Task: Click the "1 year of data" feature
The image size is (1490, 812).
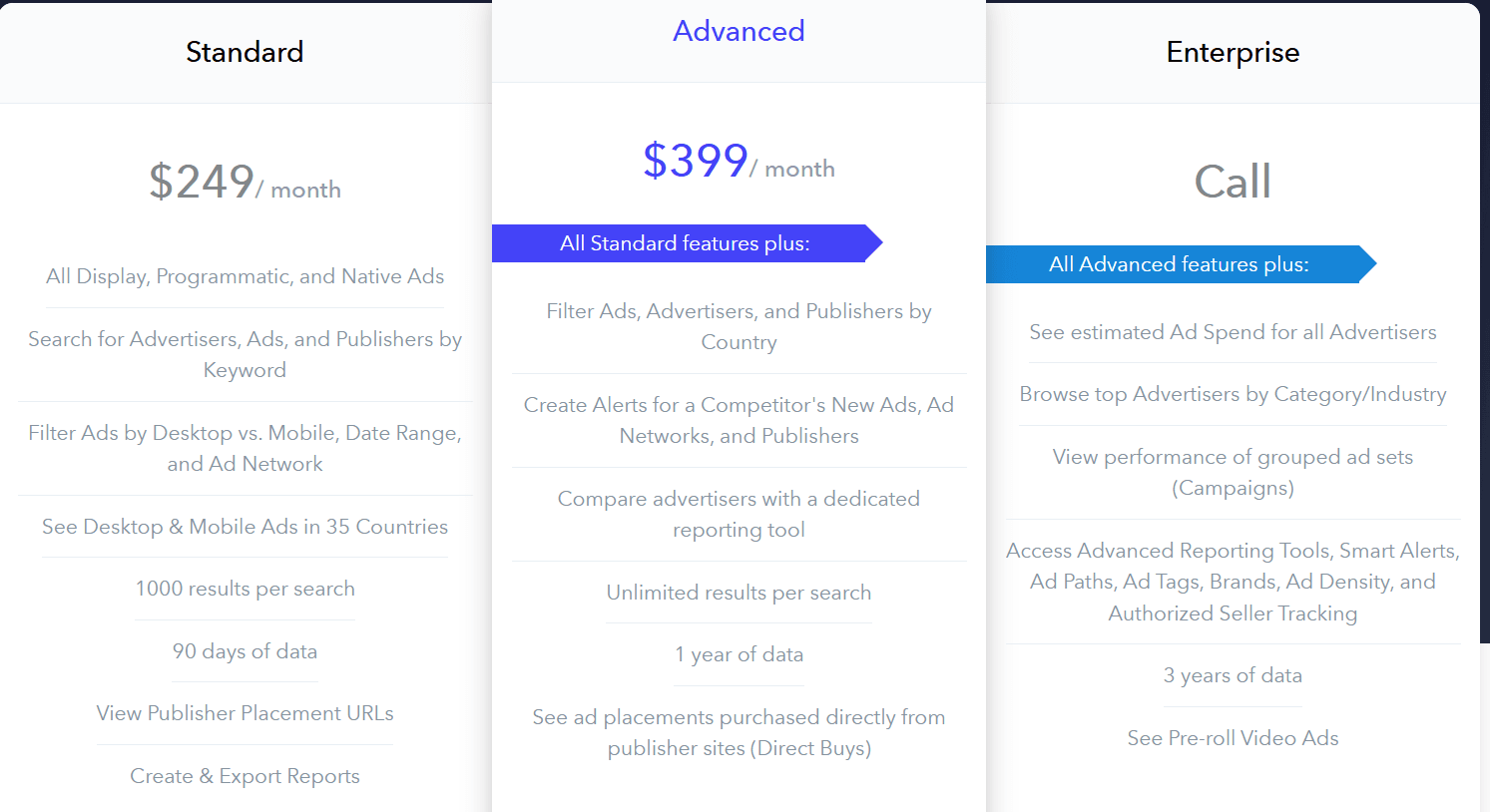Action: click(x=739, y=654)
